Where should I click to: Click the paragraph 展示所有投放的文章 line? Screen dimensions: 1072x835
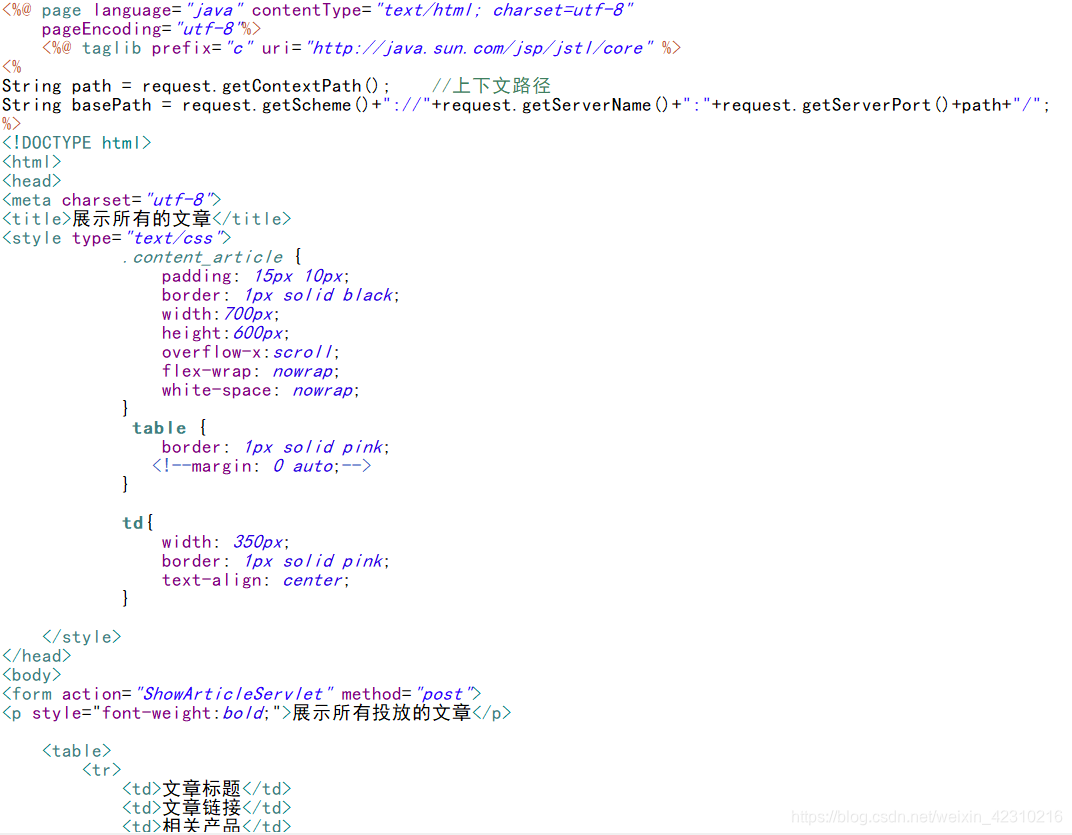tap(256, 713)
